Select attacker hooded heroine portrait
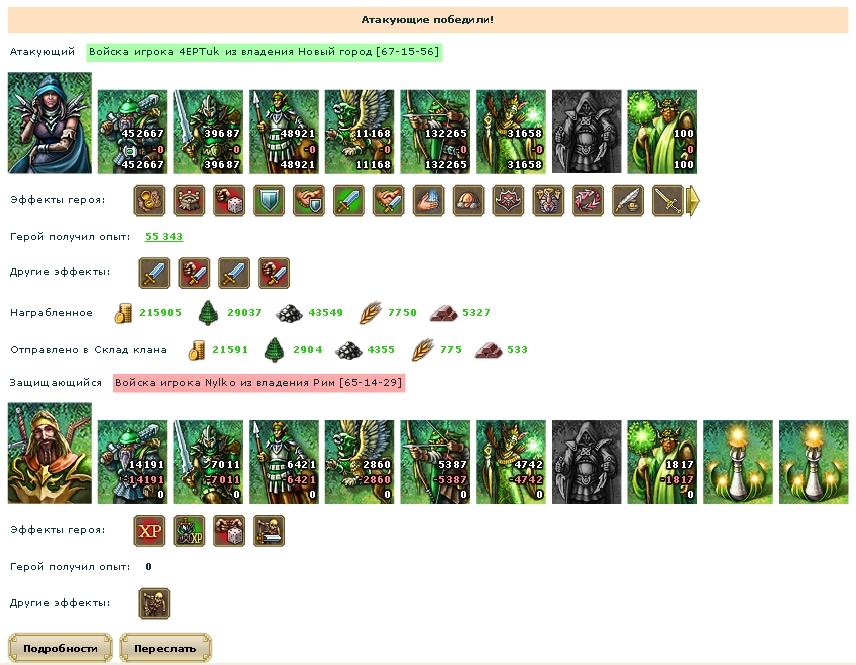856x665 pixels. click(x=50, y=123)
